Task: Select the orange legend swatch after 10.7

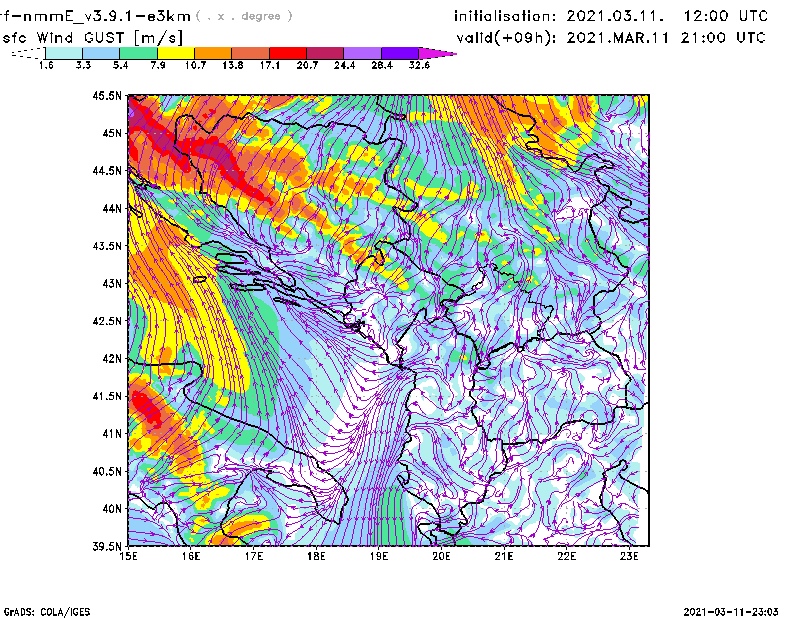Action: pyautogui.click(x=213, y=53)
